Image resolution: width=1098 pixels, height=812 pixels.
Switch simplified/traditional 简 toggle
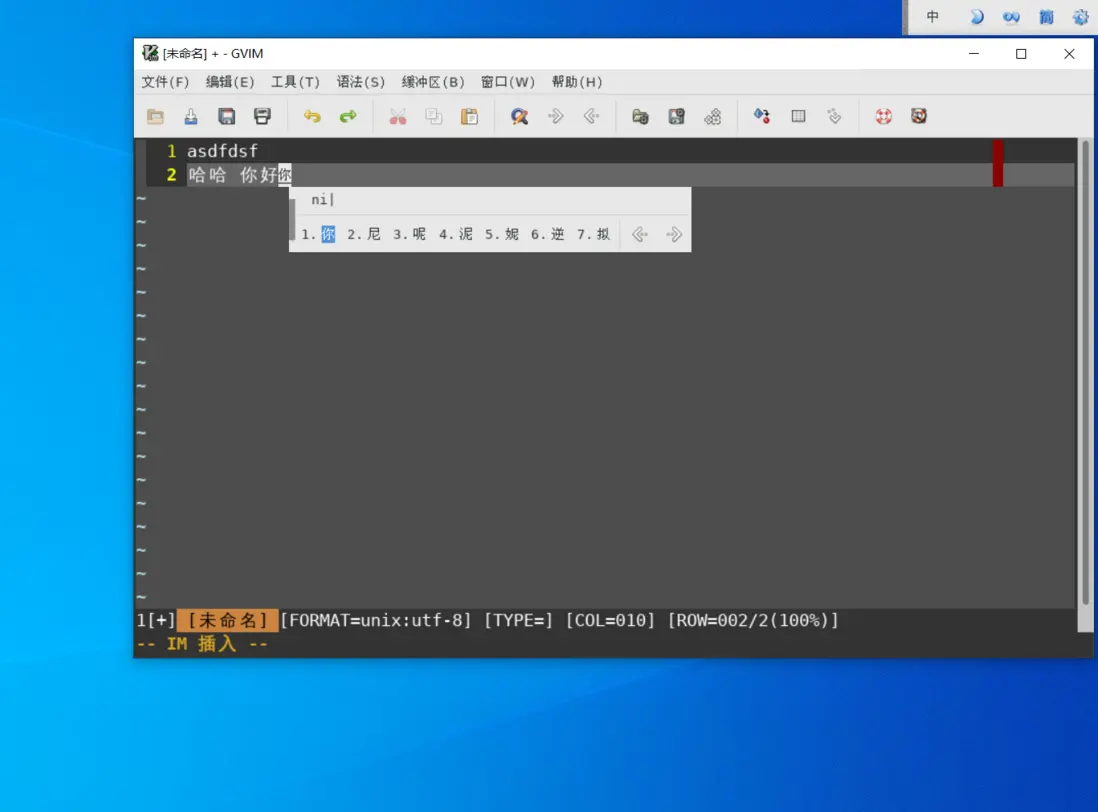pyautogui.click(x=1046, y=17)
